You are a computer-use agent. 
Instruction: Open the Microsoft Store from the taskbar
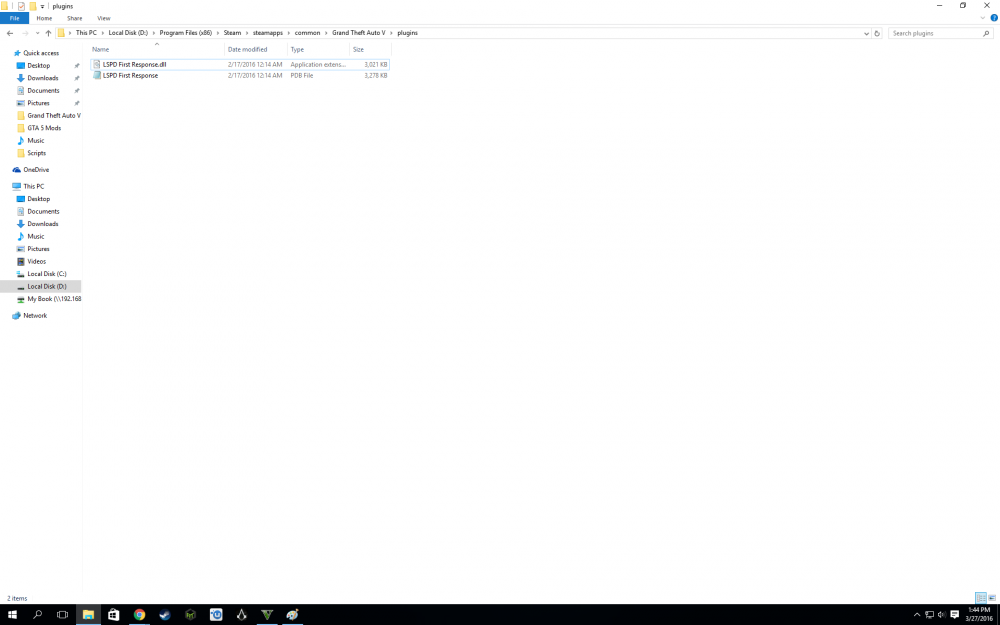[113, 614]
